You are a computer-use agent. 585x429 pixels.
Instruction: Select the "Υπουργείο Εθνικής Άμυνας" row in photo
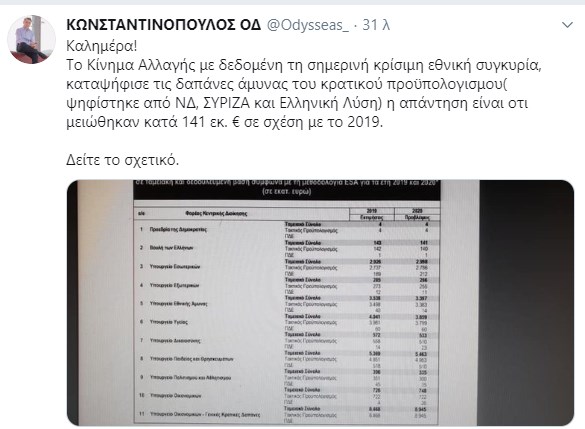[x=287, y=304]
